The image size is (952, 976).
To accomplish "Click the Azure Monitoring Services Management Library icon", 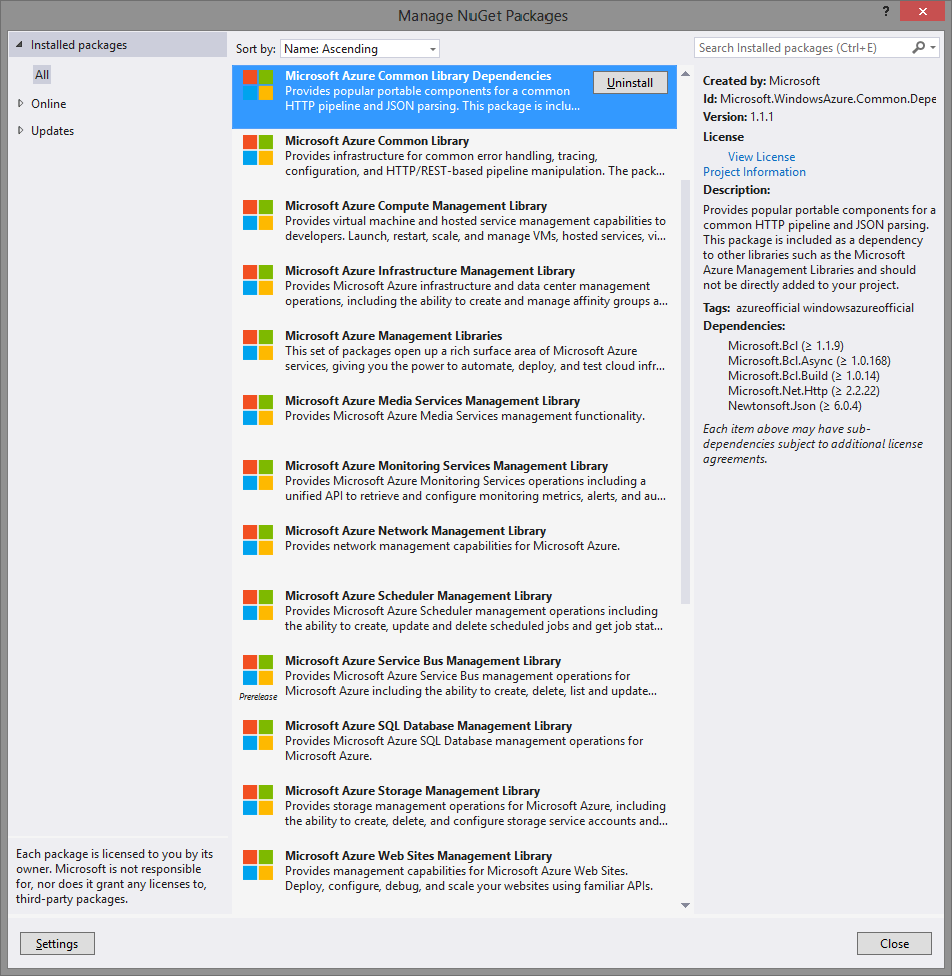I will coord(258,475).
